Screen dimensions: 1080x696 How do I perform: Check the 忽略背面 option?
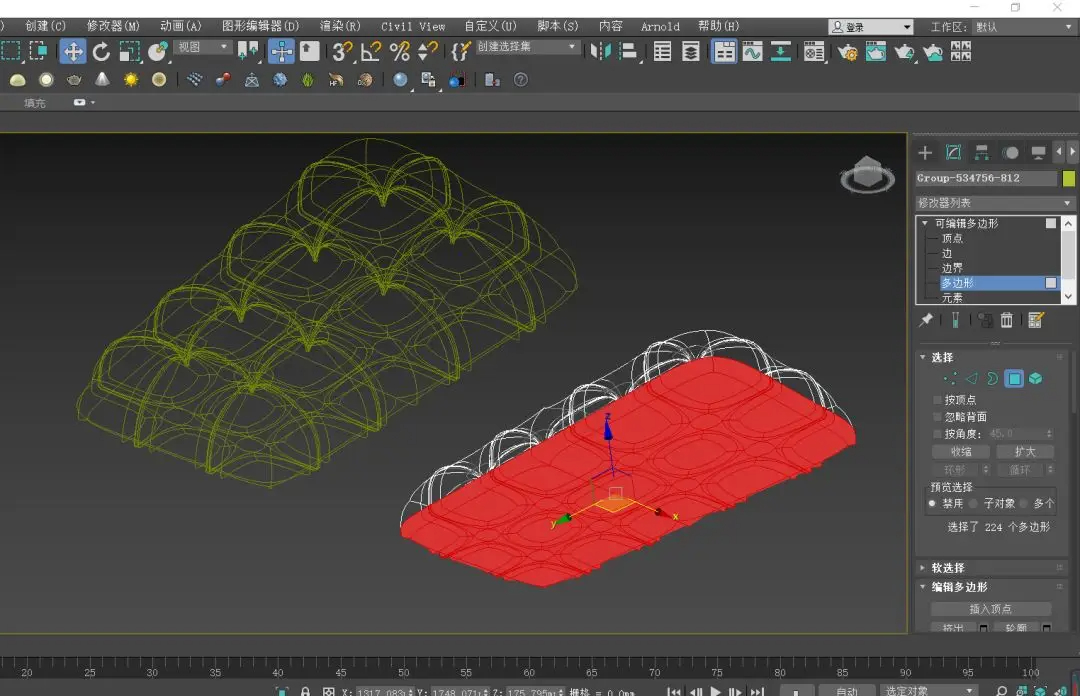pos(937,417)
